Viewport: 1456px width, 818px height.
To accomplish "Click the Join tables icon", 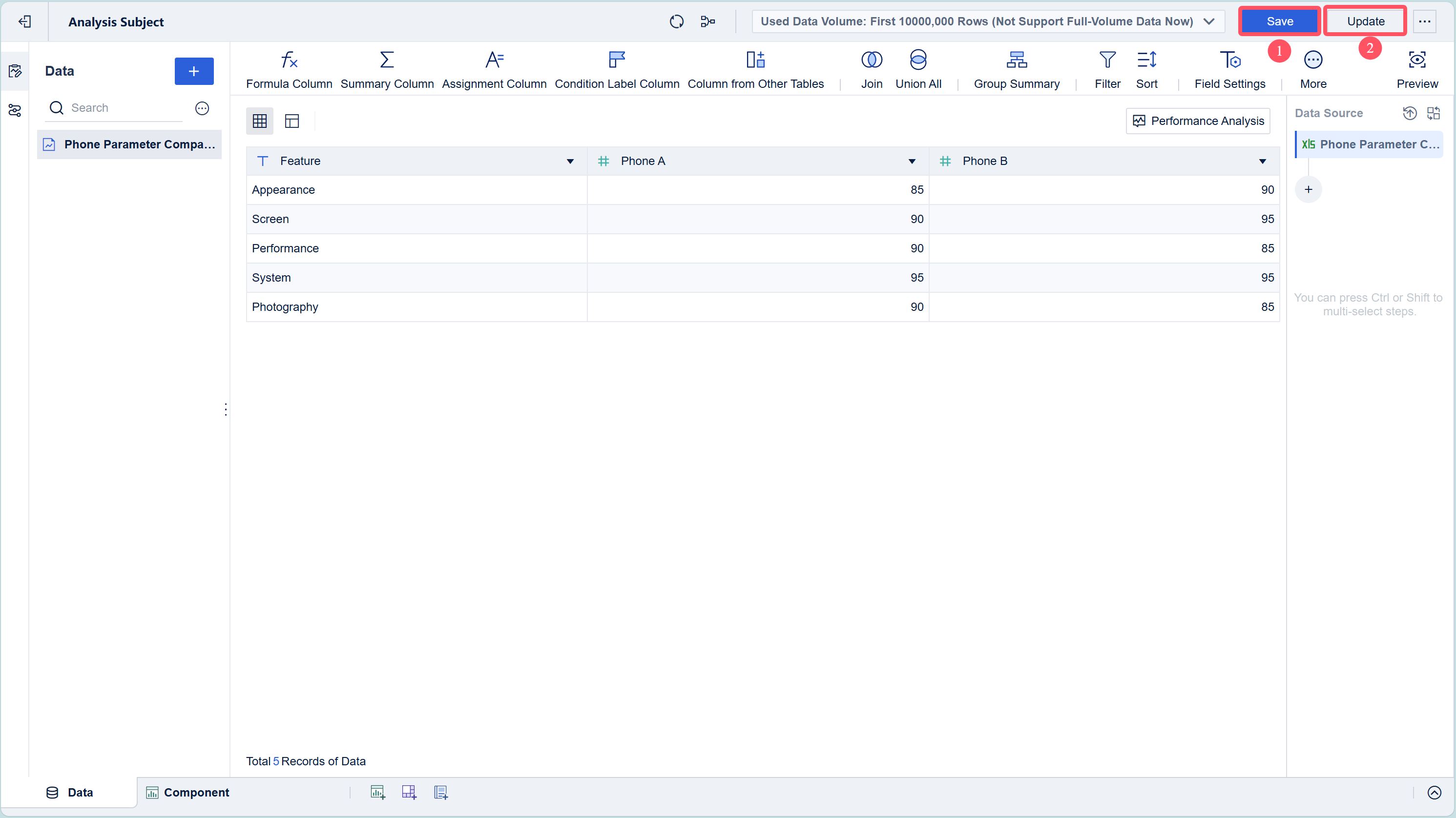I will [x=871, y=60].
